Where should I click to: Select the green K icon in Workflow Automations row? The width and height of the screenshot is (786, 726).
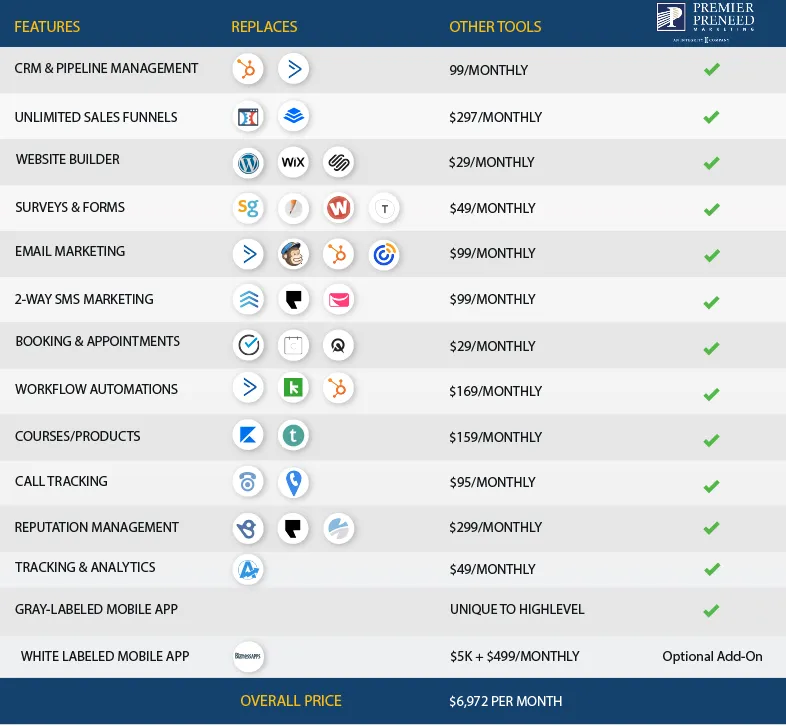tap(293, 388)
